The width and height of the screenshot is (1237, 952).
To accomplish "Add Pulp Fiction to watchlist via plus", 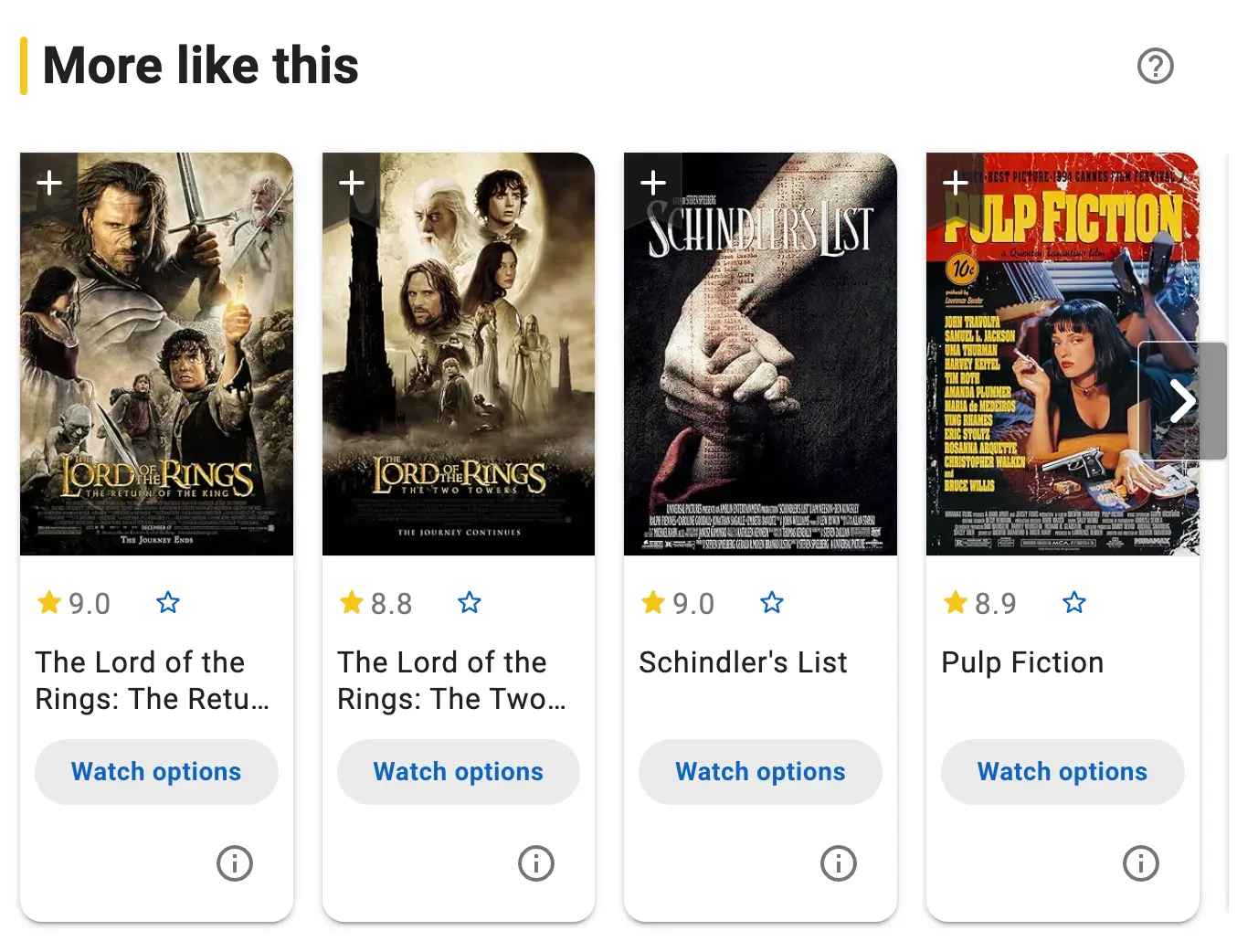I will click(x=956, y=183).
